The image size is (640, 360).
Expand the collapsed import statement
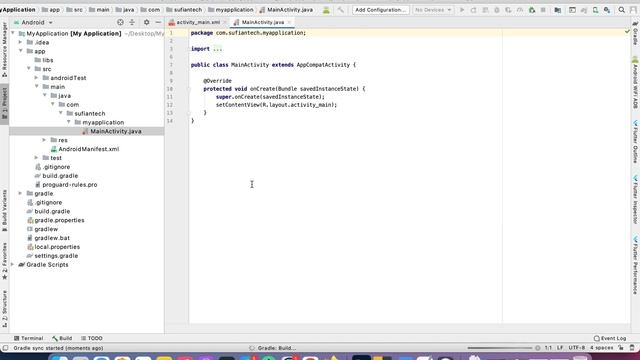click(218, 49)
